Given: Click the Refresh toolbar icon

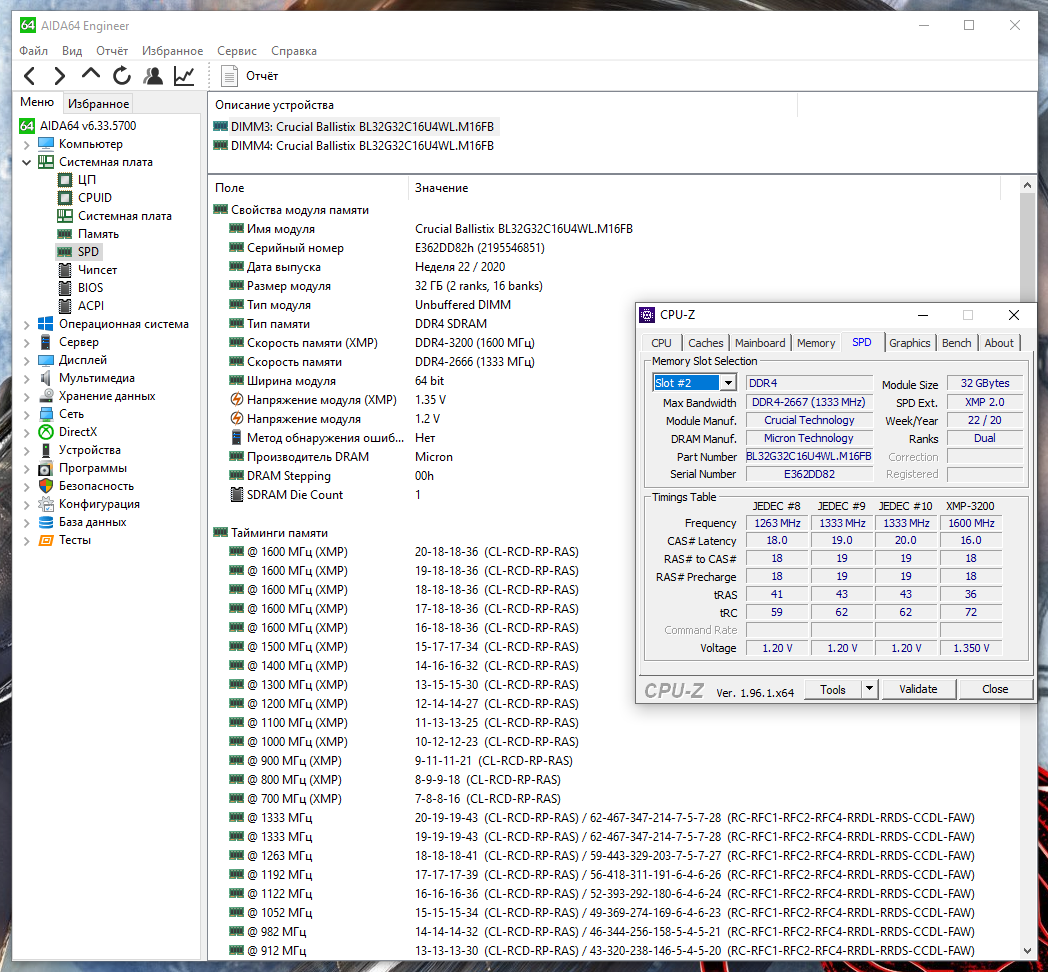Looking at the screenshot, I should coord(122,75).
